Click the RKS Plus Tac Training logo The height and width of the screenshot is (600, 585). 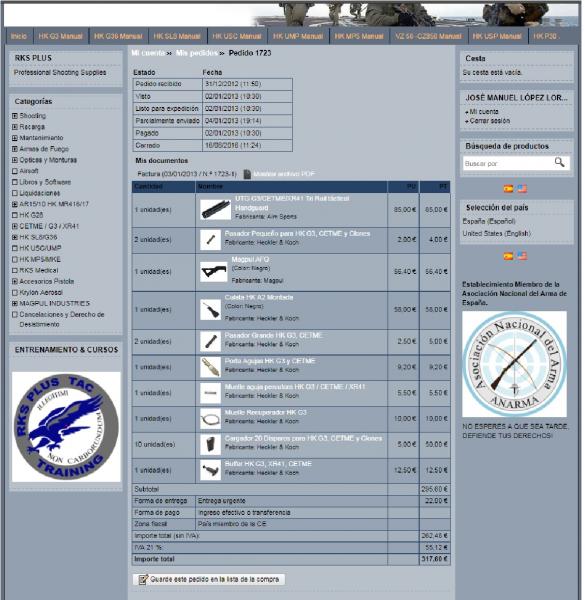[66, 427]
